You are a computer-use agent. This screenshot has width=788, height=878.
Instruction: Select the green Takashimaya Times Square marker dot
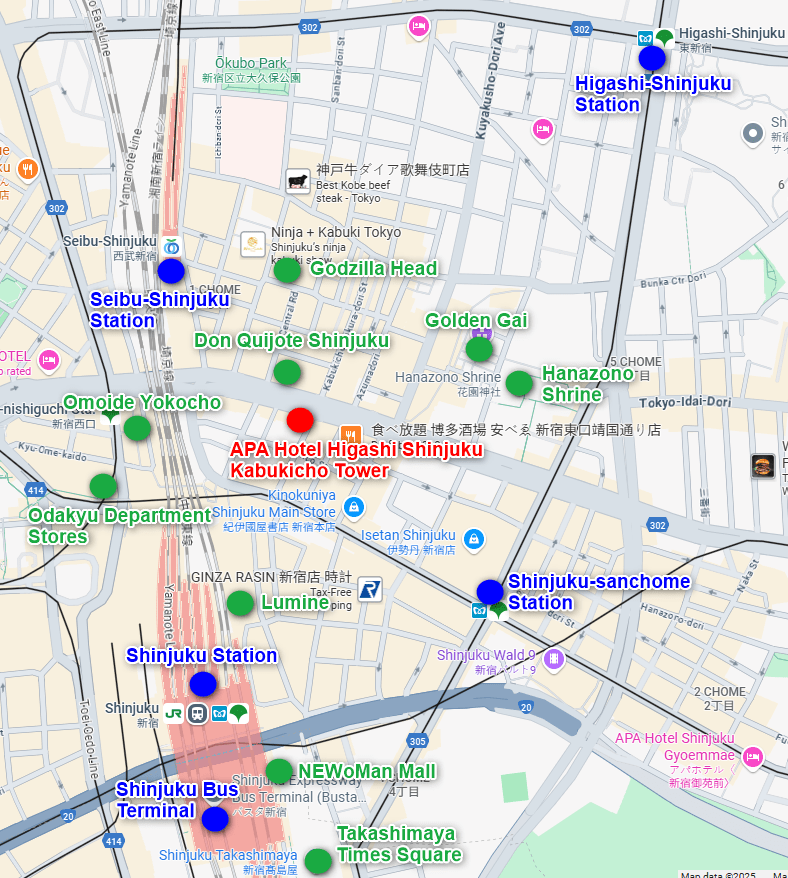pyautogui.click(x=318, y=861)
